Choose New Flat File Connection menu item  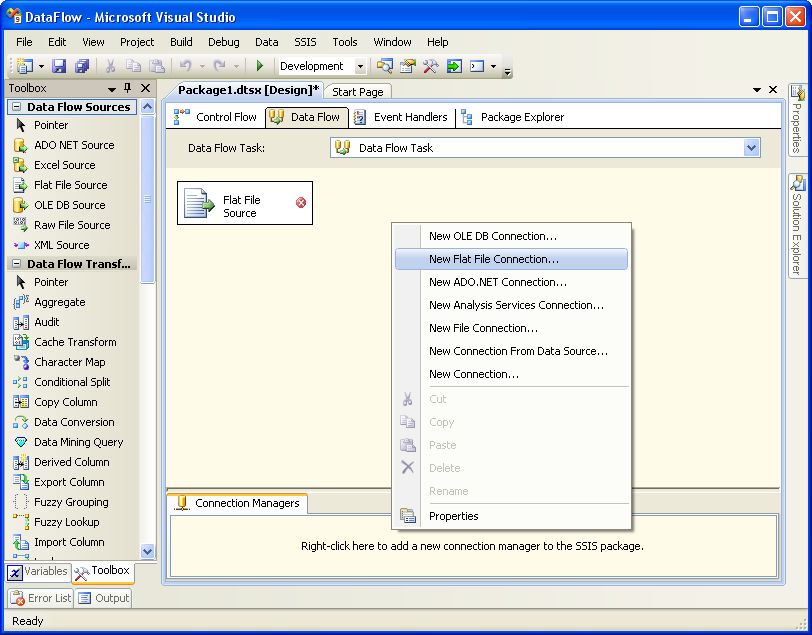pyautogui.click(x=493, y=259)
